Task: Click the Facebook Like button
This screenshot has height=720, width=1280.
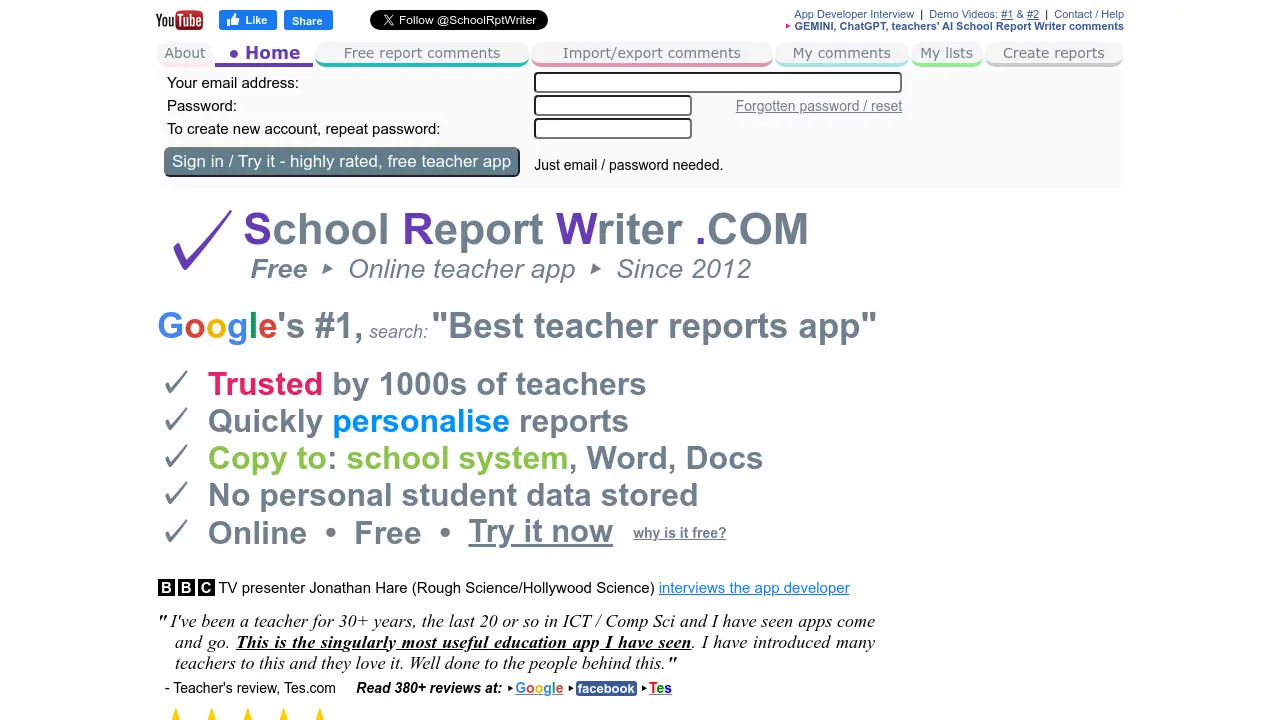Action: 248,20
